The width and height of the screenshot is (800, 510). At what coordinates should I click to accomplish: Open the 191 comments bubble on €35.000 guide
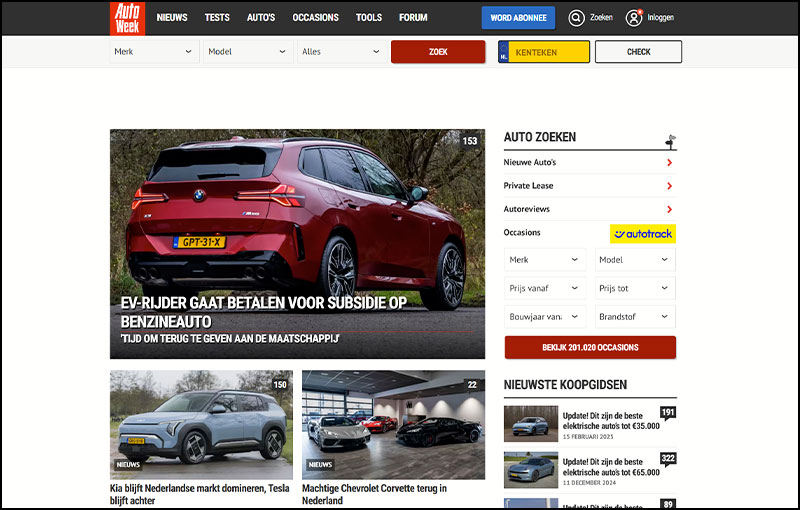point(668,413)
